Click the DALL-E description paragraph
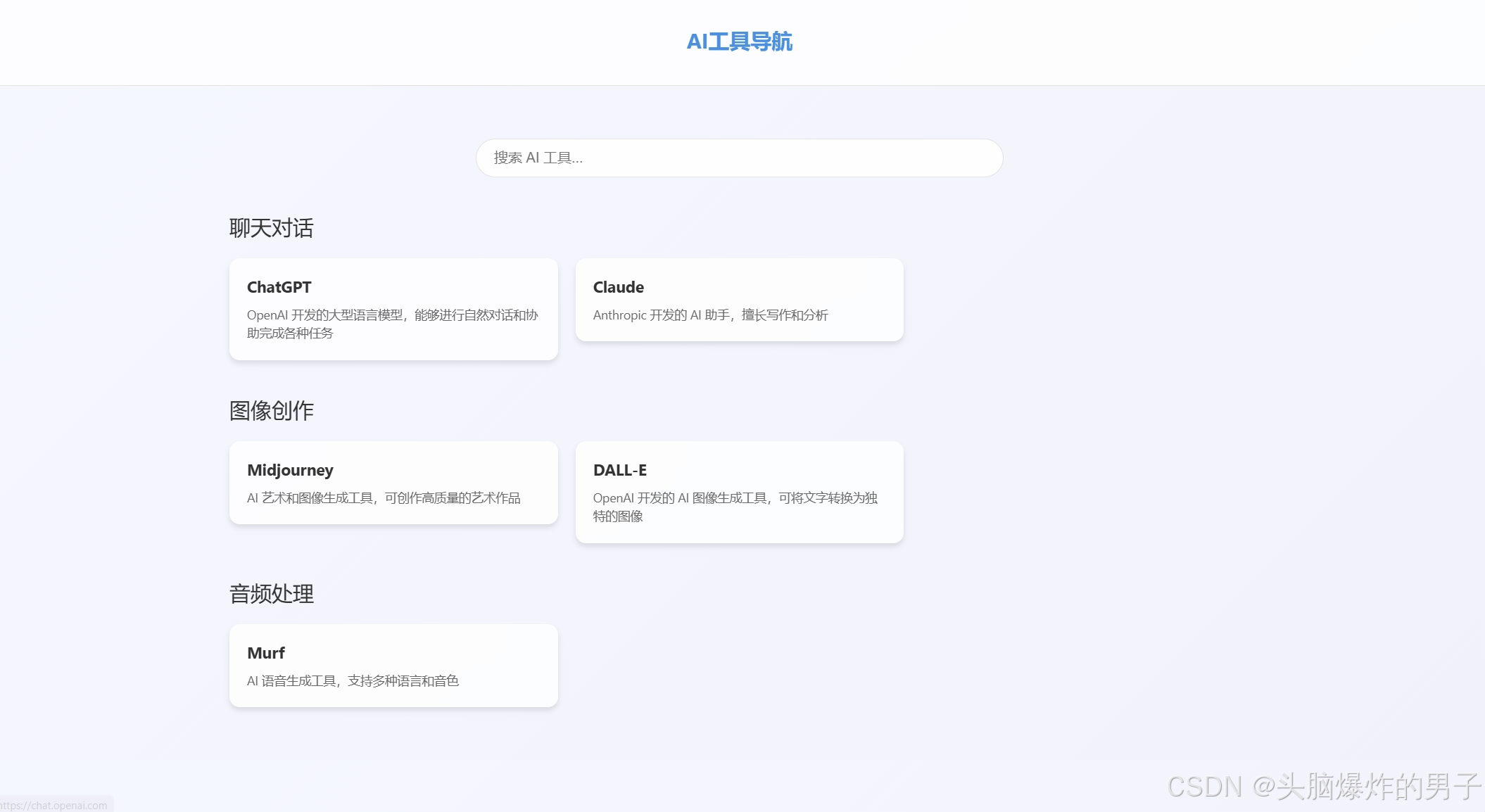Screen dimensions: 1485x812 (735, 507)
